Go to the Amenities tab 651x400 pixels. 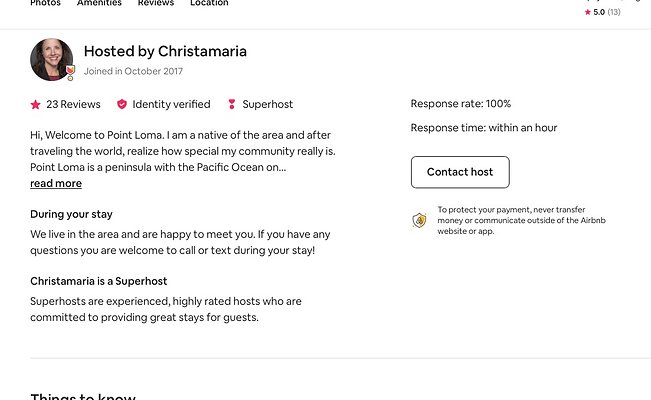[x=99, y=3]
